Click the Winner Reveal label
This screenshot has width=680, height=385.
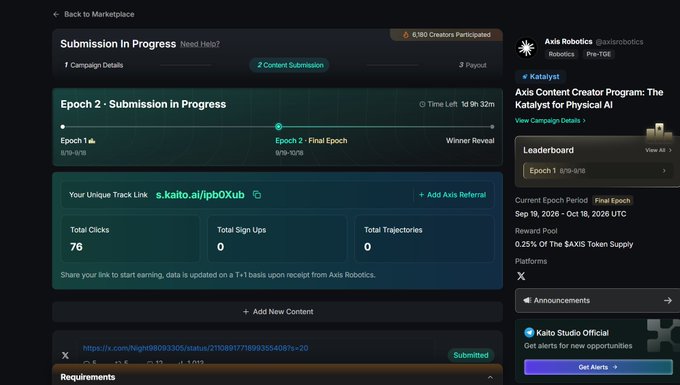click(x=470, y=140)
